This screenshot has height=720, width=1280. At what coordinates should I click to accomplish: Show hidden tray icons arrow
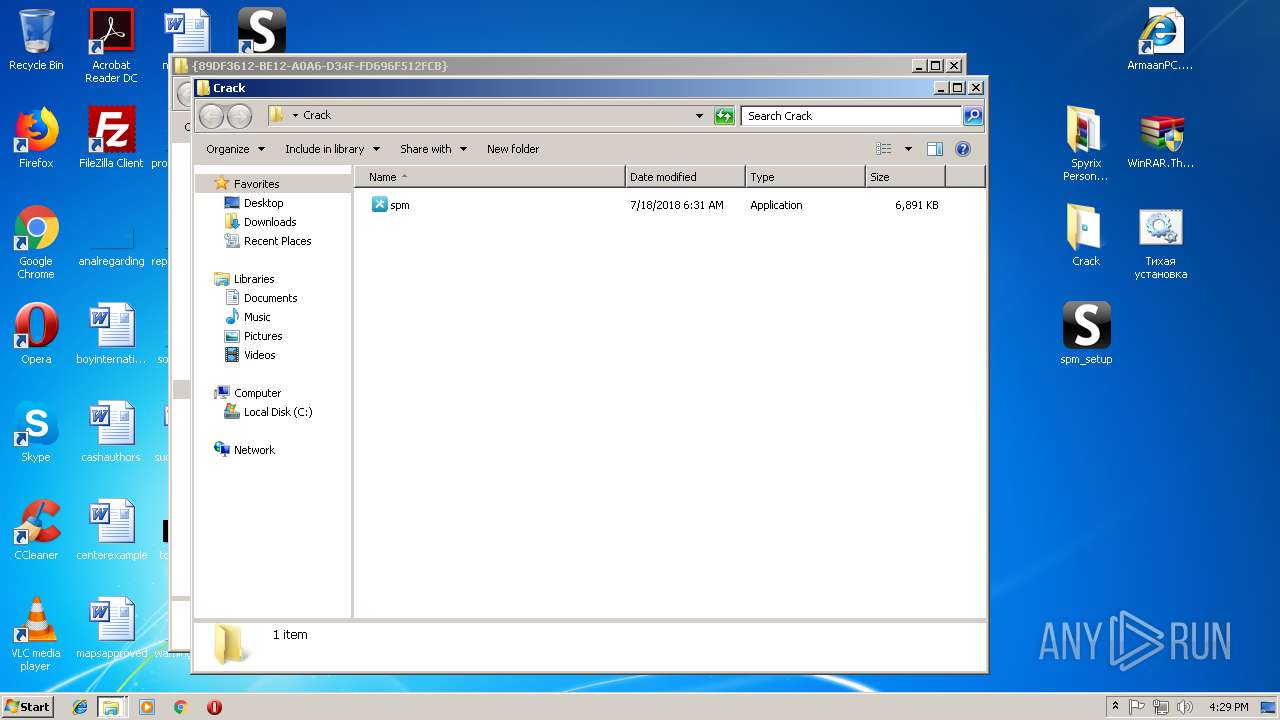click(x=1115, y=707)
